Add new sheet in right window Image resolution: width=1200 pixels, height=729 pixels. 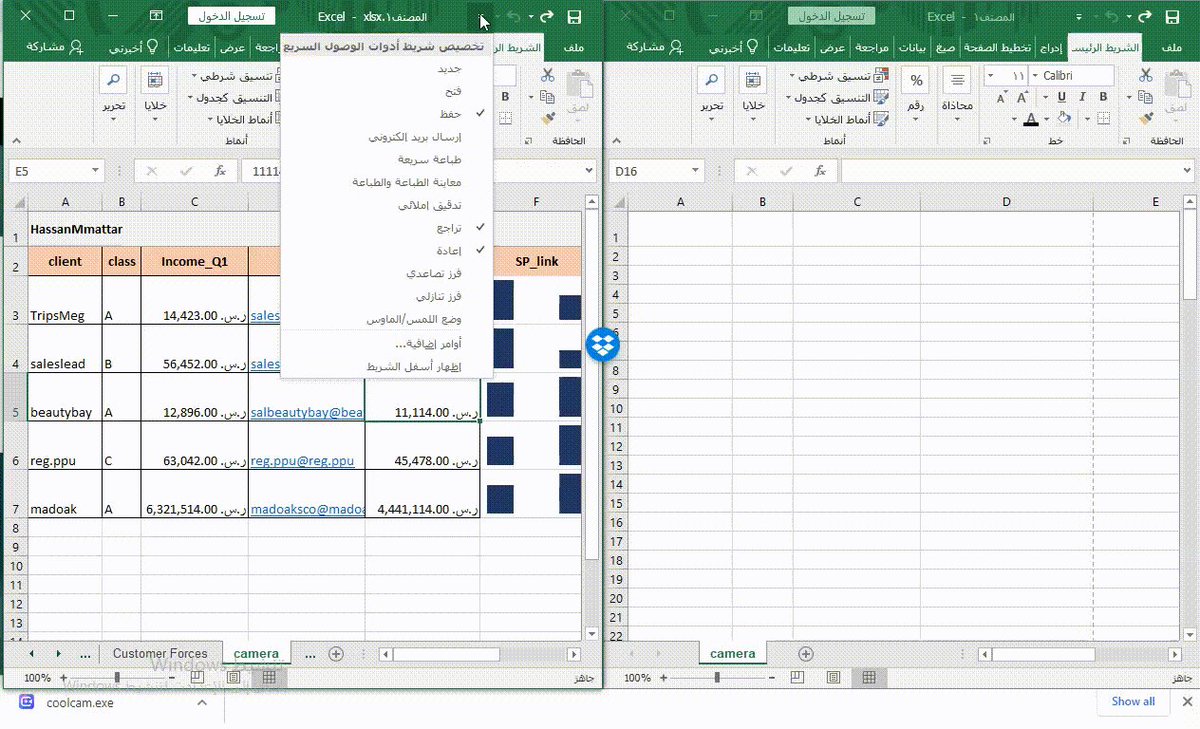[806, 653]
